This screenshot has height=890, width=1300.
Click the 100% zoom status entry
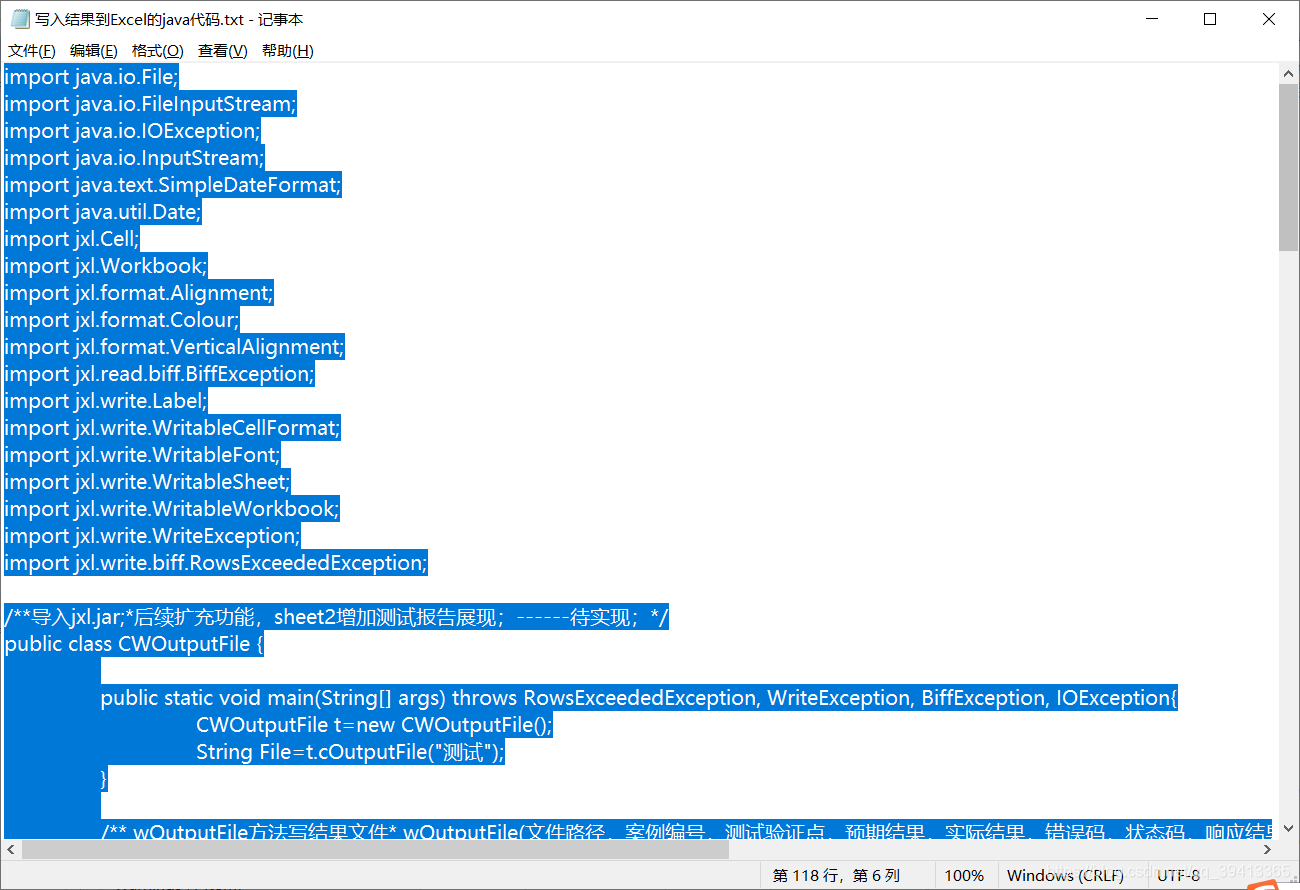click(x=964, y=875)
